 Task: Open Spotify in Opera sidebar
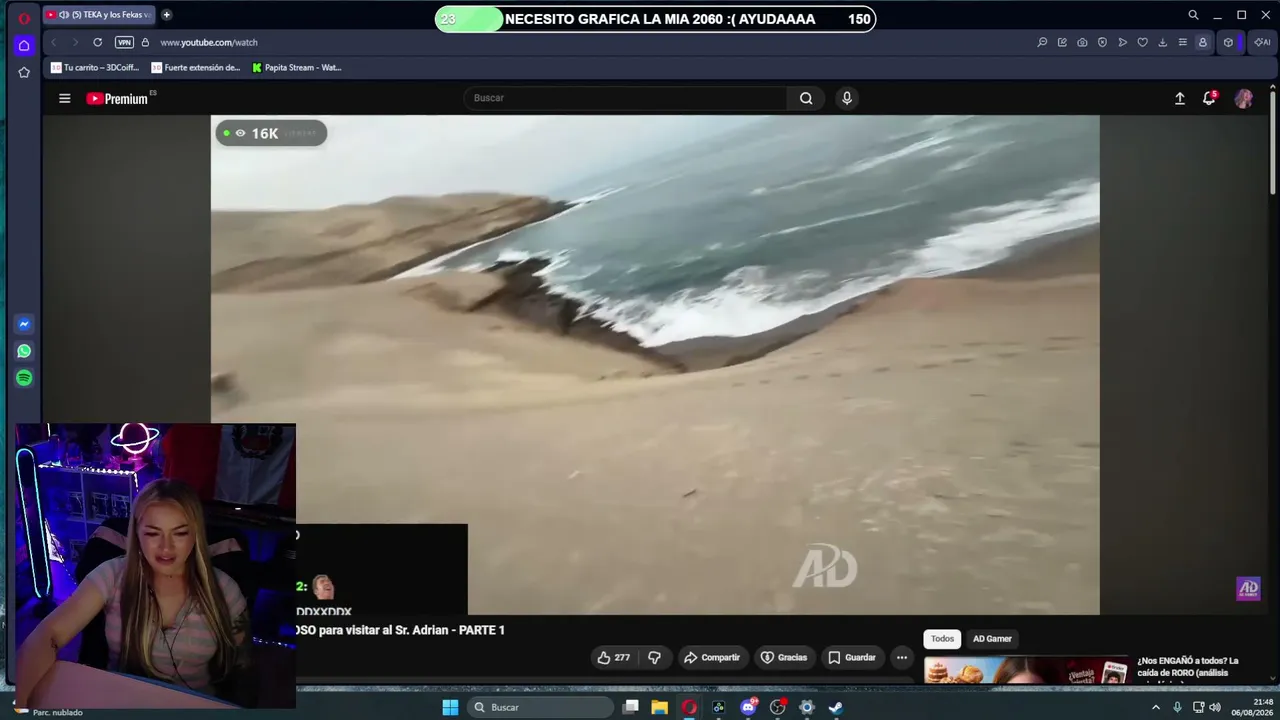24,378
